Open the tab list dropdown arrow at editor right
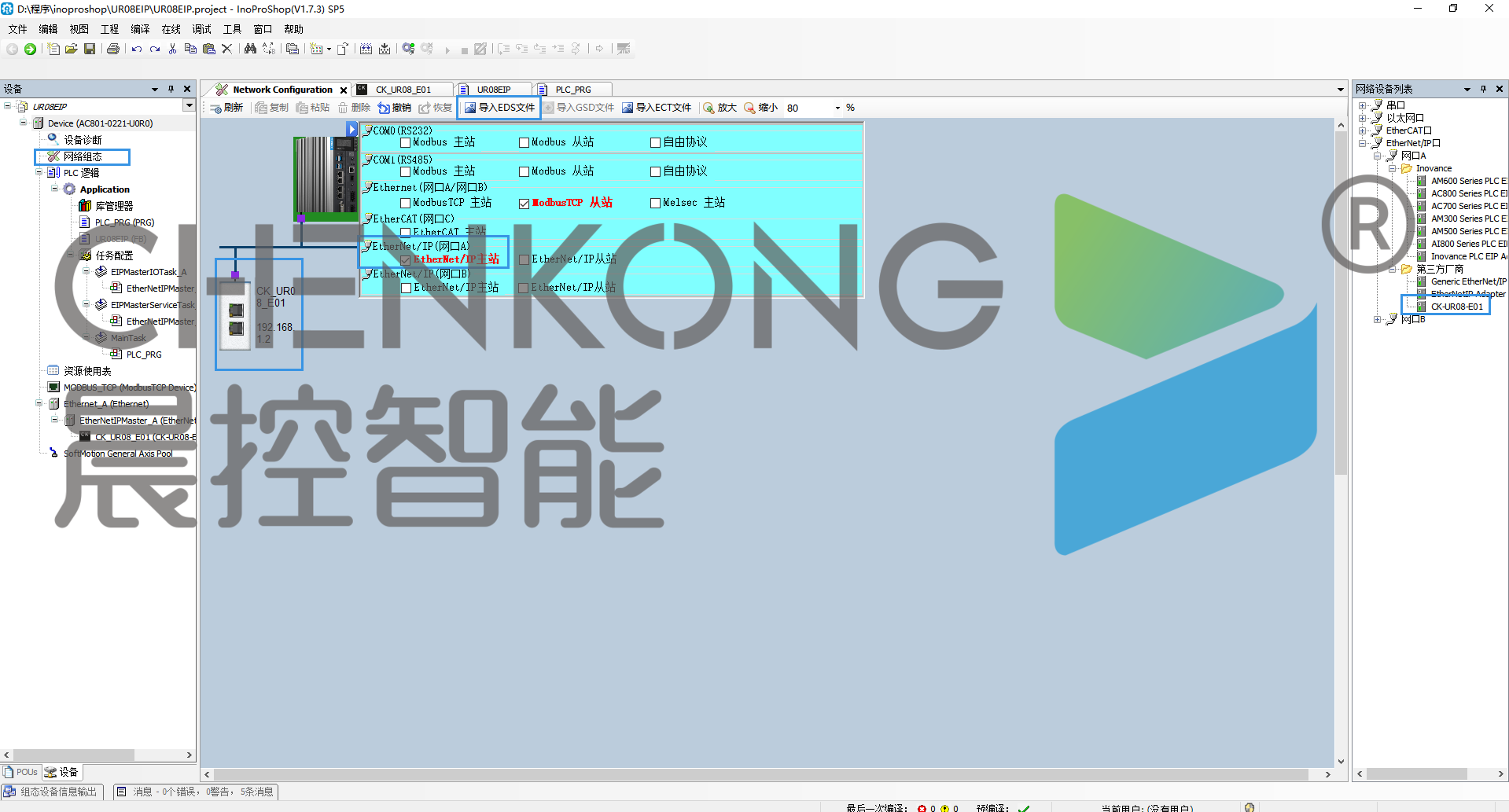Viewport: 1509px width, 812px height. (1341, 90)
